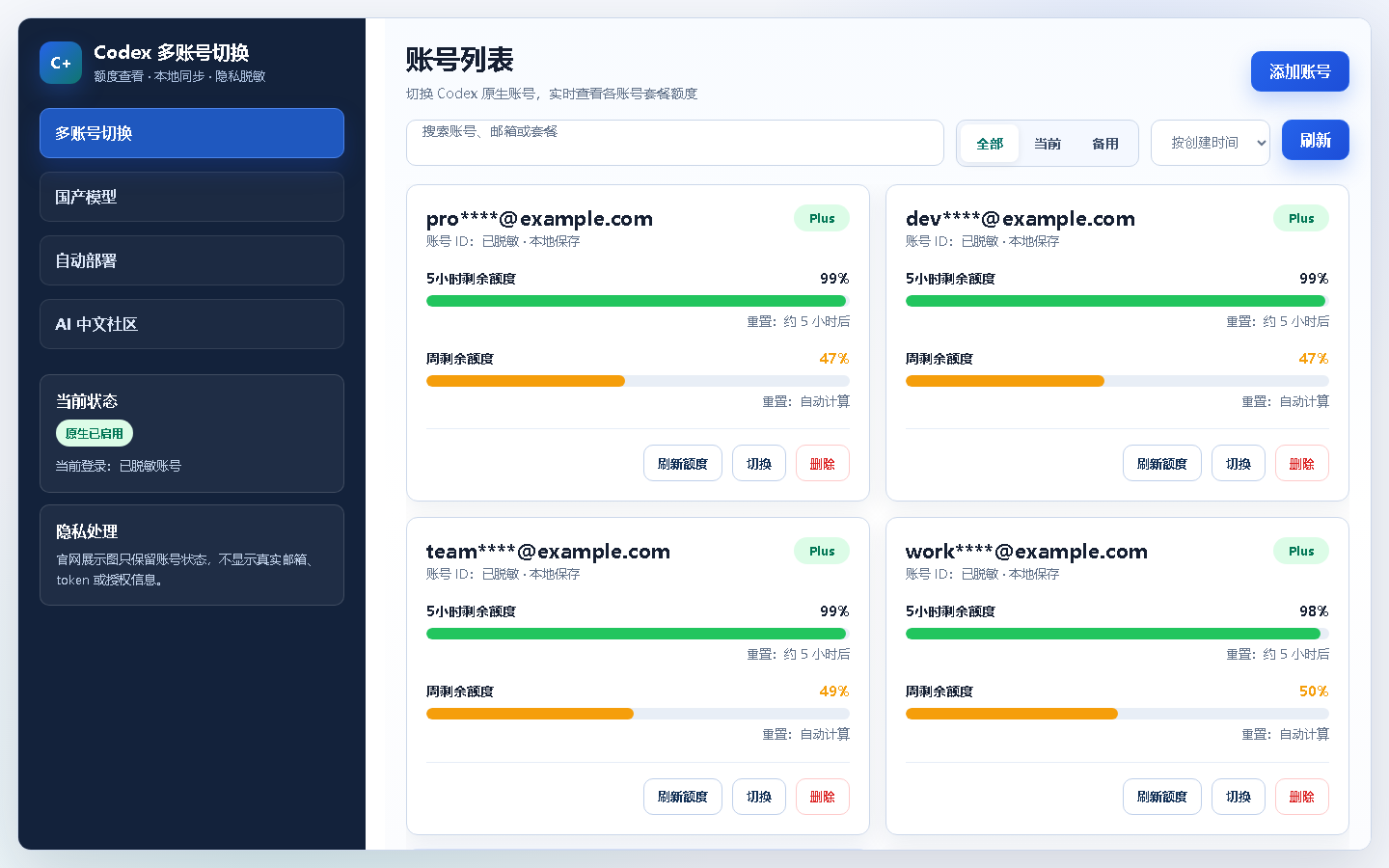Click the work****@example.com account title
This screenshot has height=868, width=1389.
pyautogui.click(x=1026, y=552)
